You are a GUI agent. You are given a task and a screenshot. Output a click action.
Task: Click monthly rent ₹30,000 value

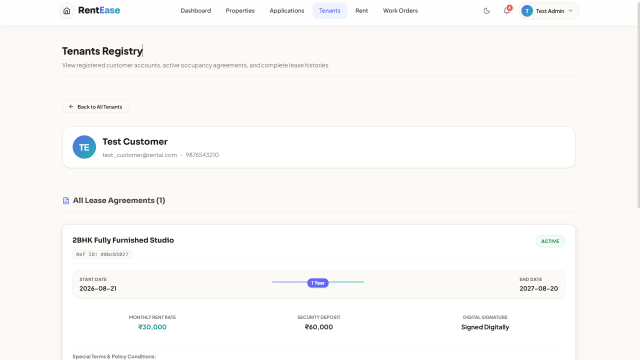[x=152, y=327]
